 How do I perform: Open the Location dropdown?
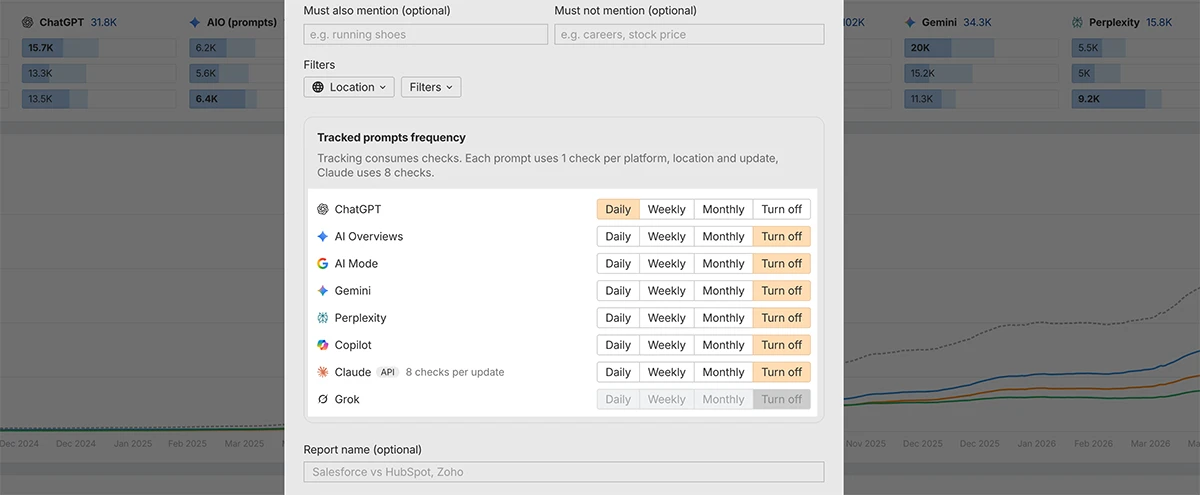coord(349,87)
